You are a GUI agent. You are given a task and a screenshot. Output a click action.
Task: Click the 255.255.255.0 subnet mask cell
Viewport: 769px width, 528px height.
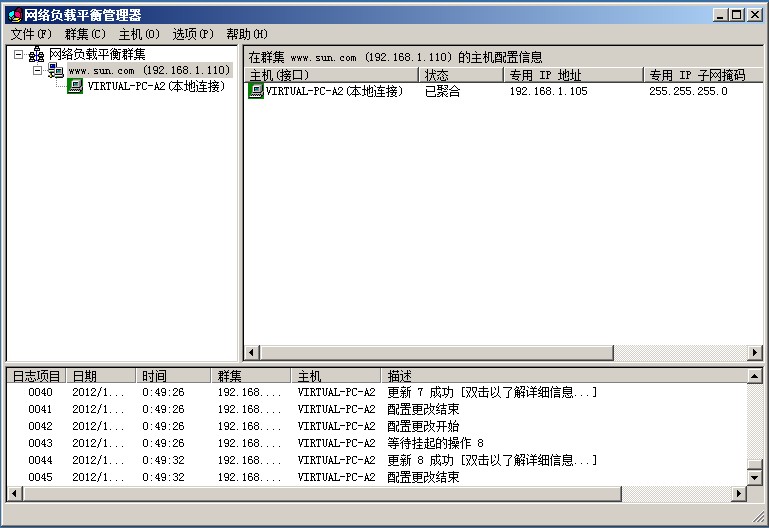[x=688, y=91]
